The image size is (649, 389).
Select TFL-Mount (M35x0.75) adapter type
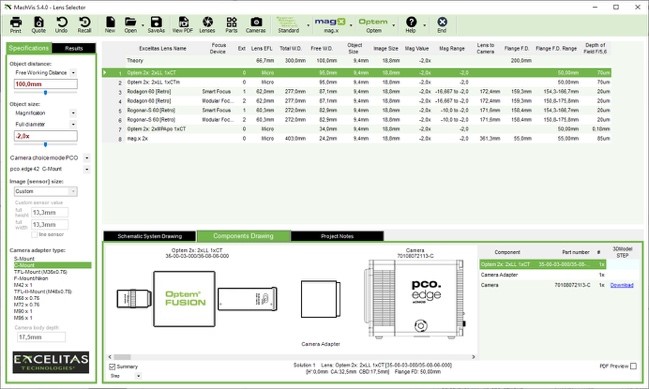tap(41, 272)
